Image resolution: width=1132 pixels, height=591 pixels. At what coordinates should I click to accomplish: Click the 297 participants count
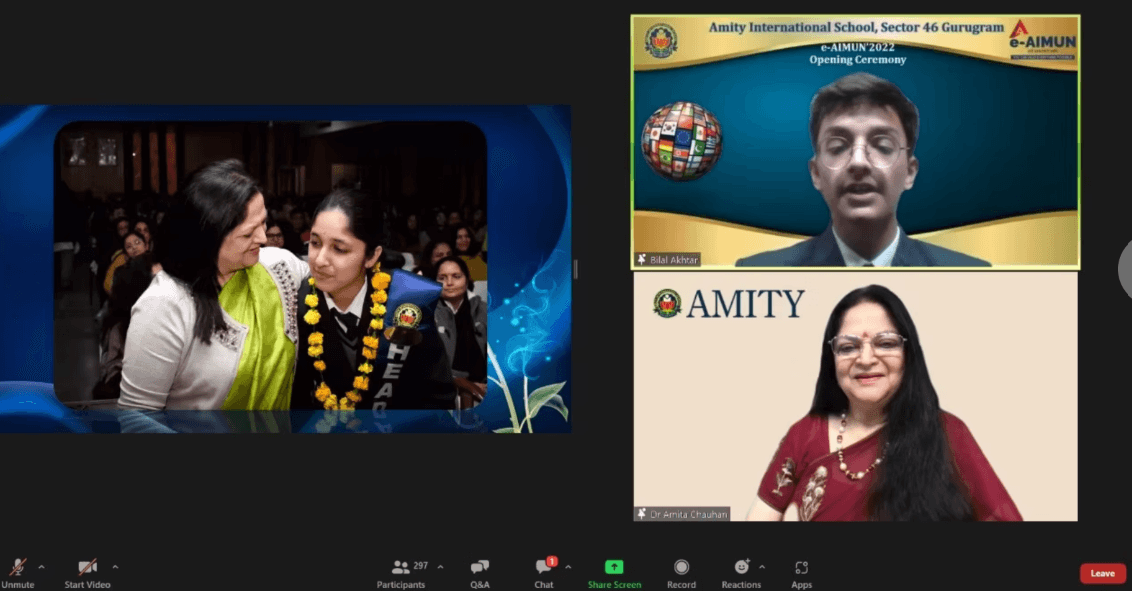420,566
